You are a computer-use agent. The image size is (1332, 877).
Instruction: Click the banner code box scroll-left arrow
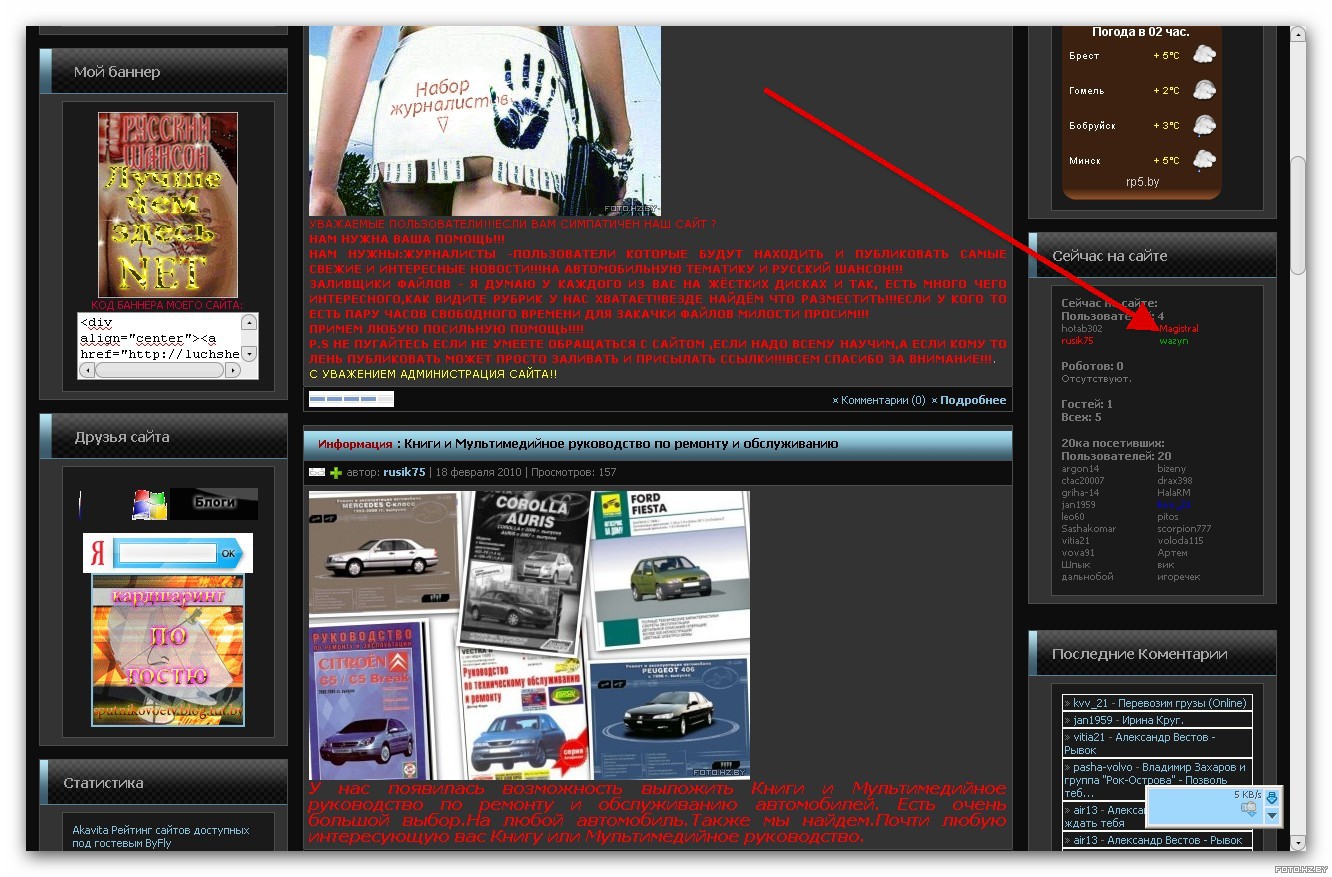[86, 370]
